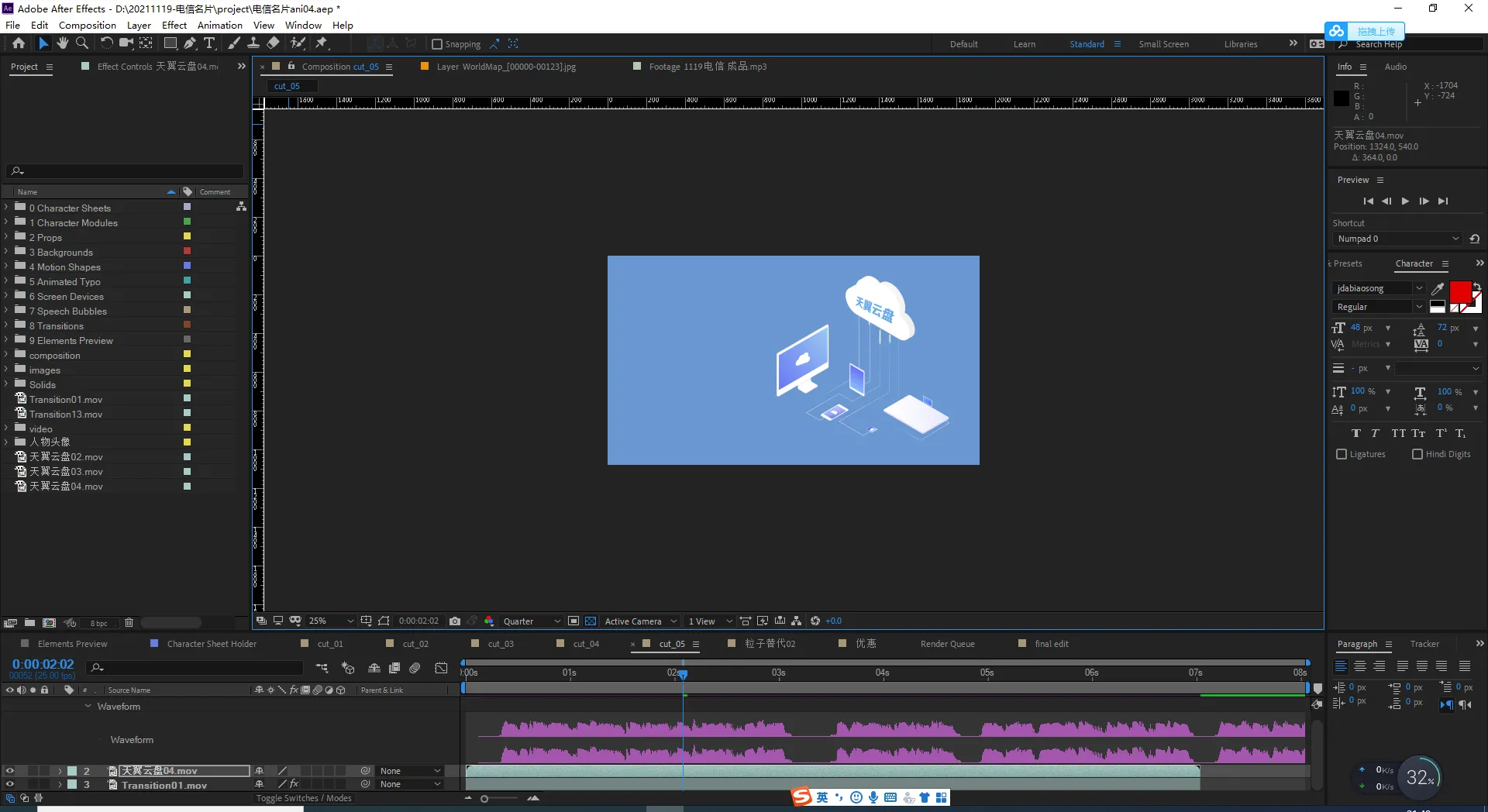Click the region of interest icon

[x=573, y=621]
